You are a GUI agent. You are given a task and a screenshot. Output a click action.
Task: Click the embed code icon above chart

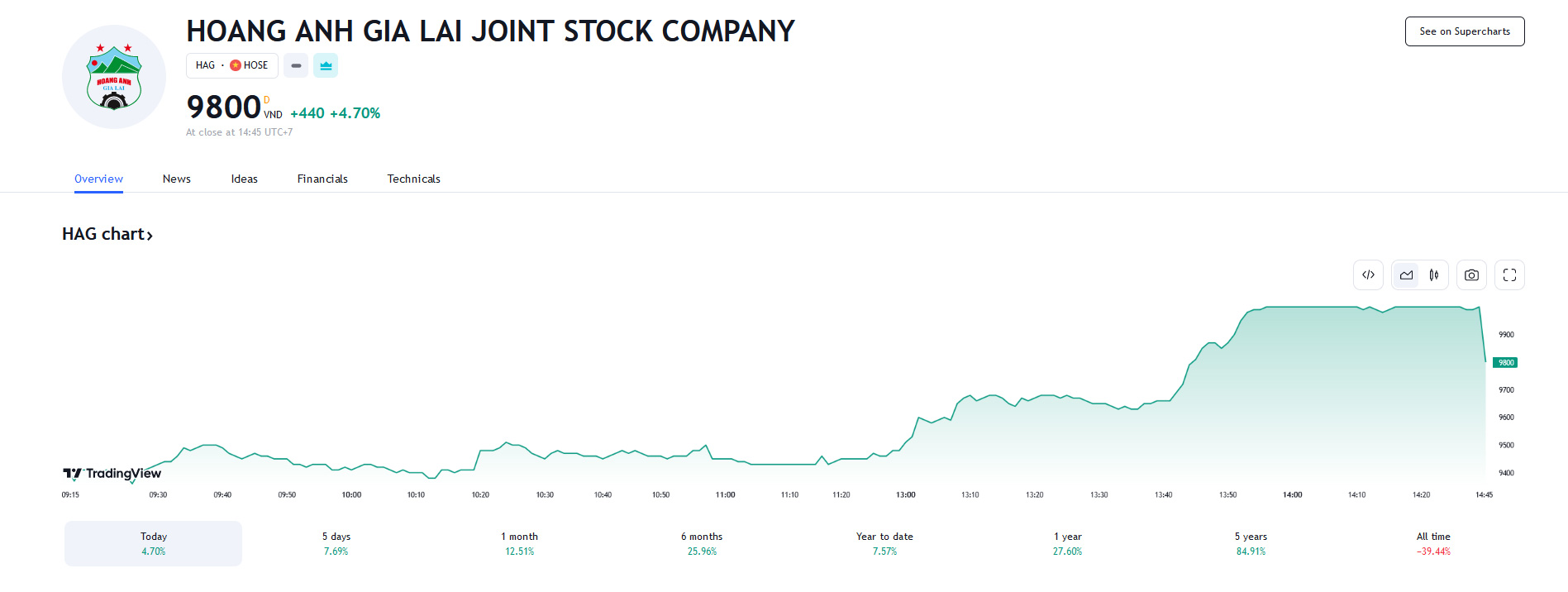(x=1368, y=275)
